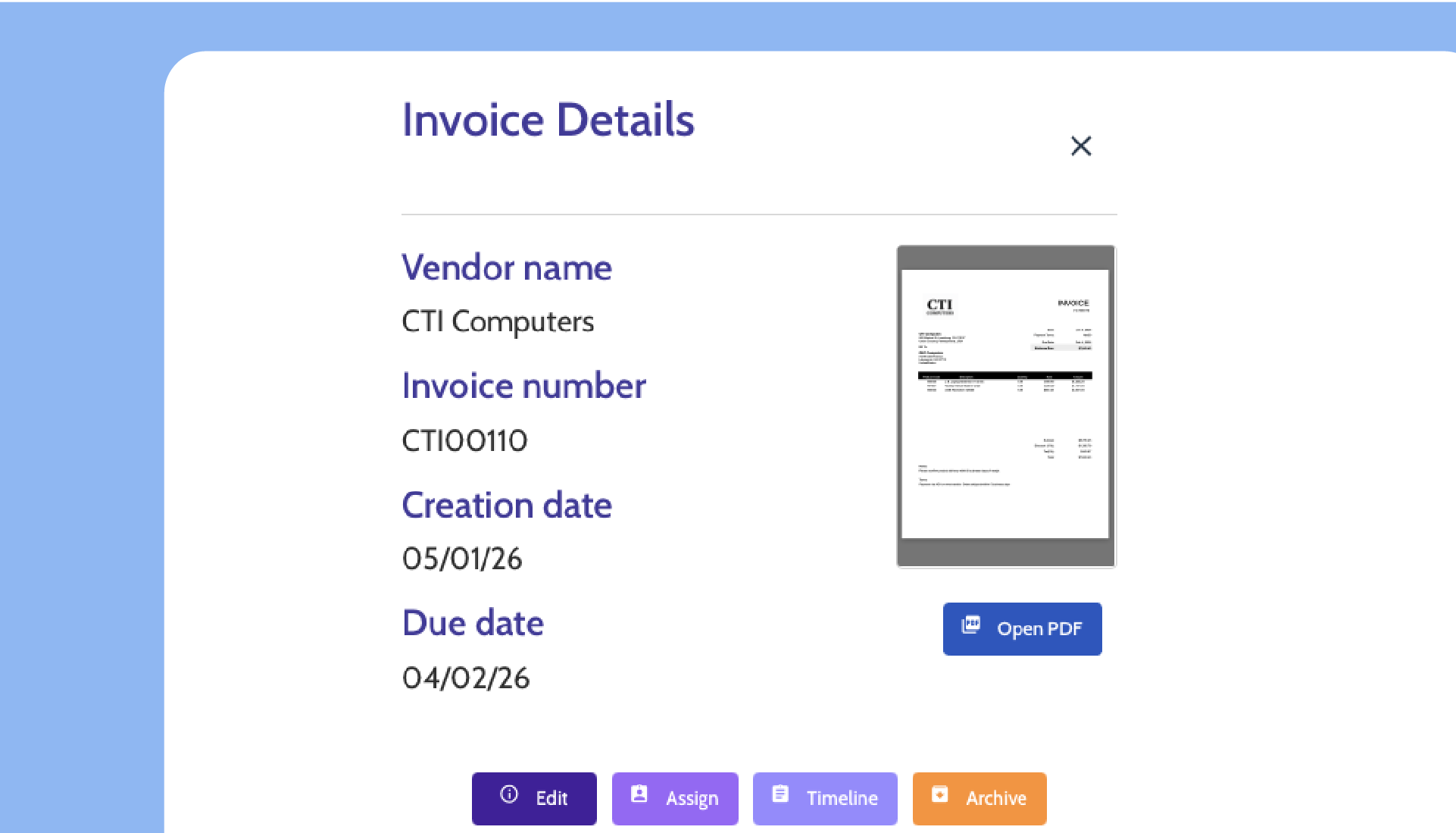Image resolution: width=1456 pixels, height=833 pixels.
Task: Open the CTI invoice PDF preview thumbnail
Action: (1005, 406)
